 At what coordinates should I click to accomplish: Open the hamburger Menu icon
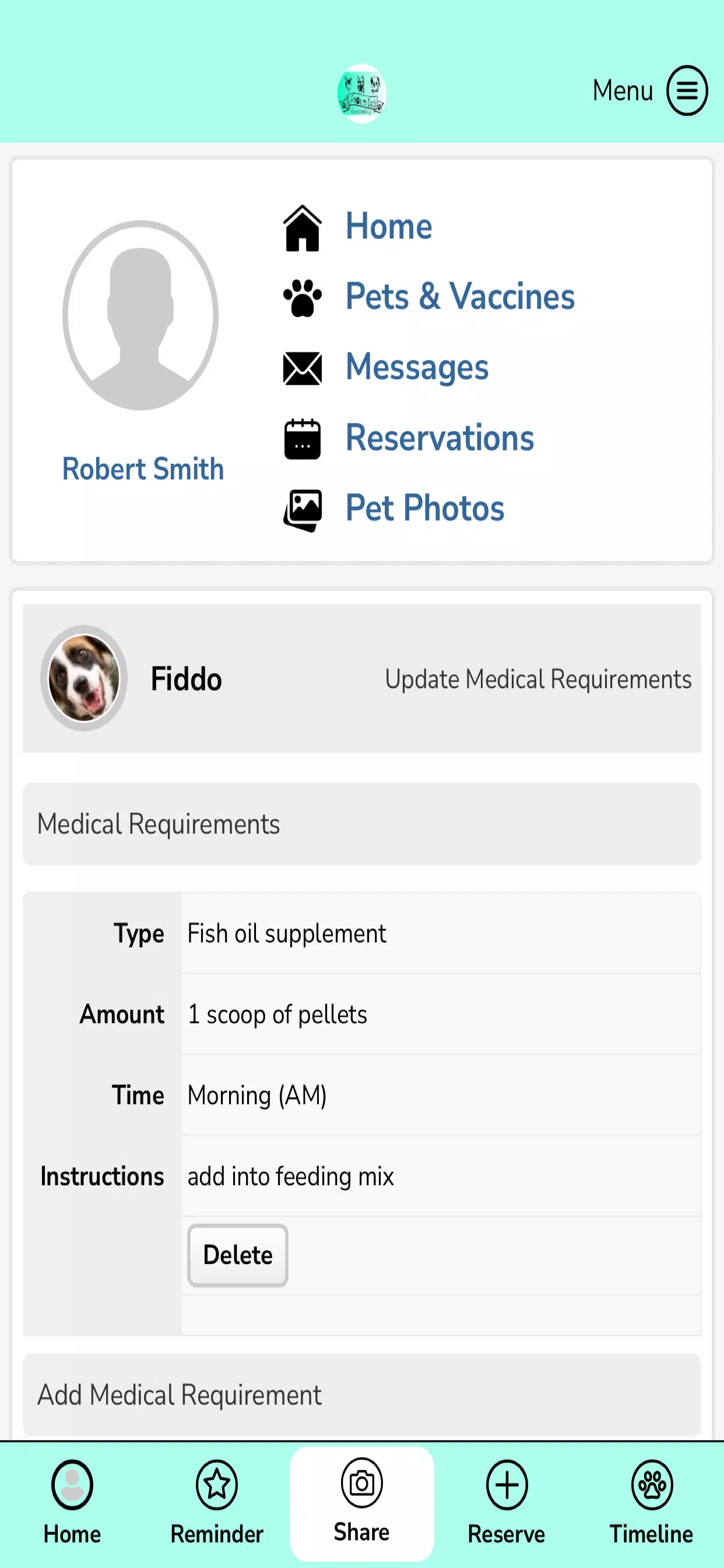687,90
